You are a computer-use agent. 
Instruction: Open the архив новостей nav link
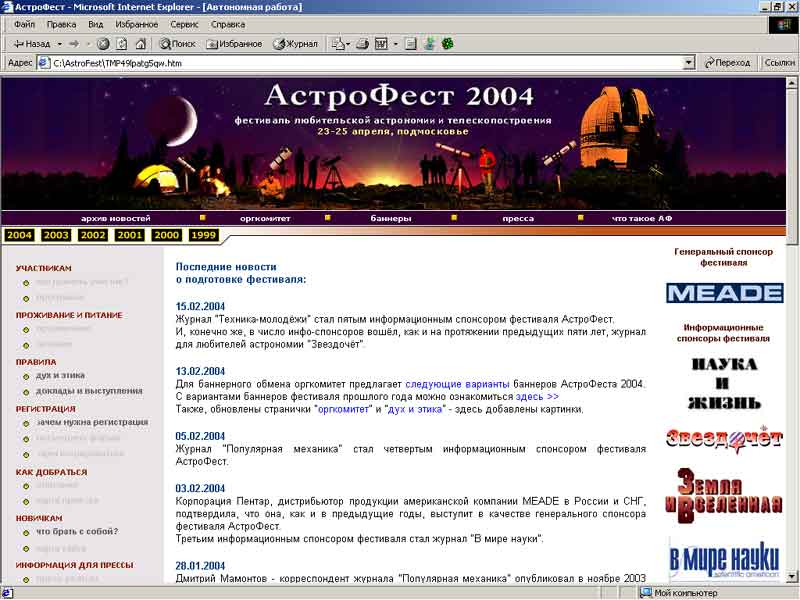tap(116, 218)
